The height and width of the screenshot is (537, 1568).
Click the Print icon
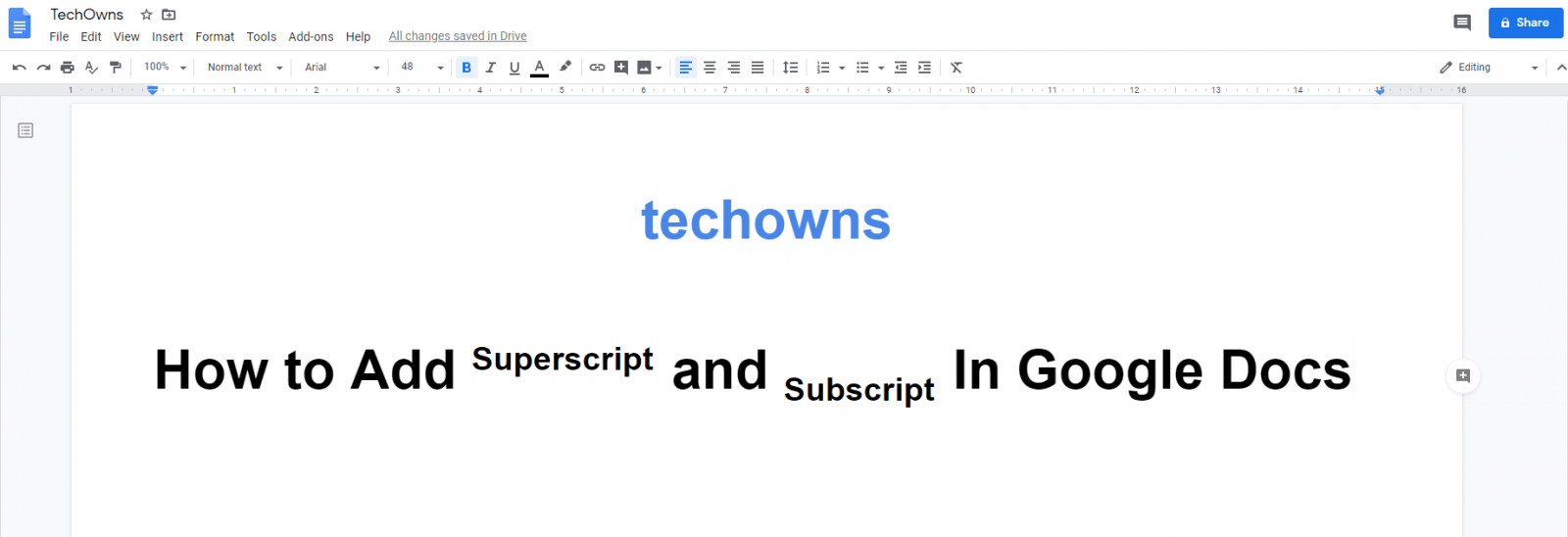click(x=67, y=68)
